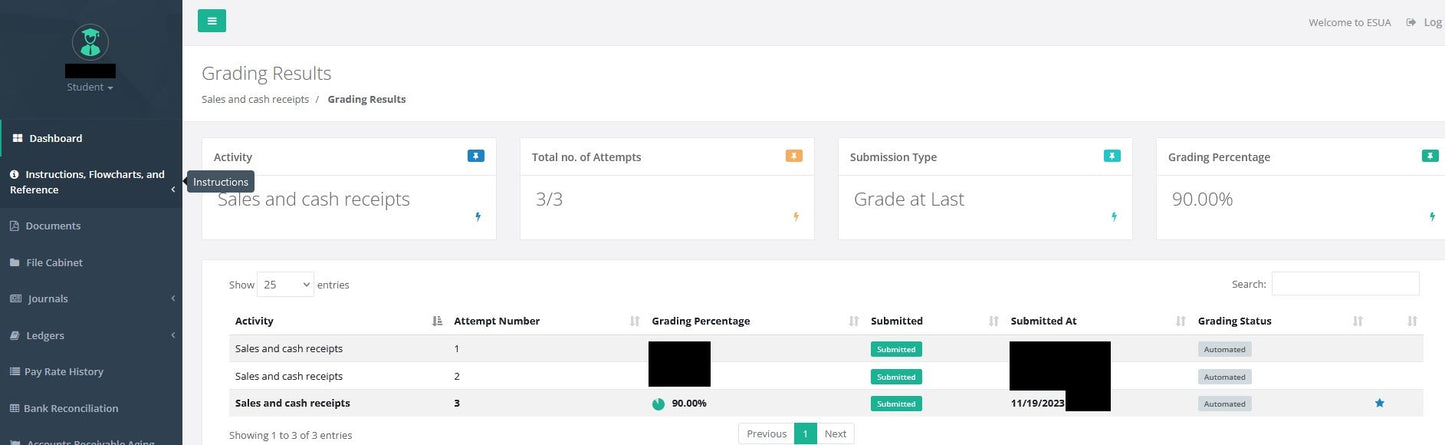Viewport: 1445px width, 445px height.
Task: Click the Journals sidebar icon
Action: pos(16,298)
